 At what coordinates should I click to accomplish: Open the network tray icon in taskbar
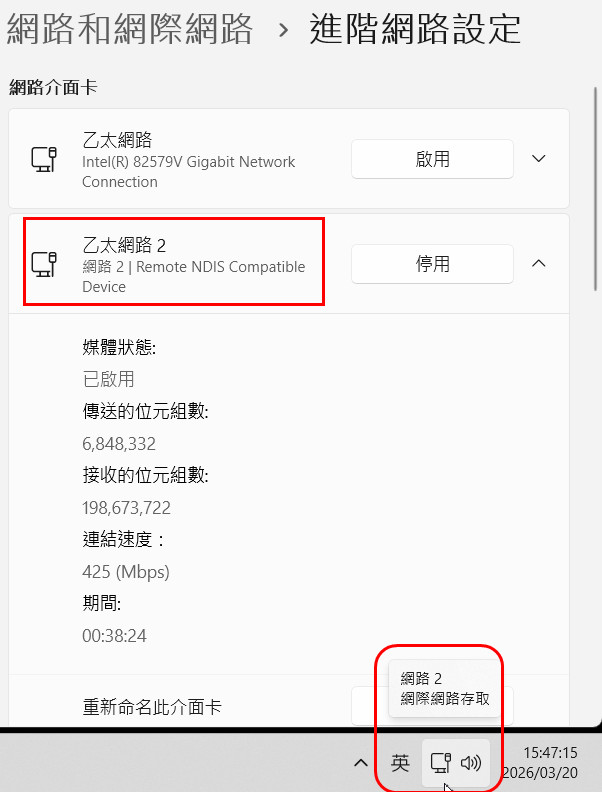coord(440,763)
